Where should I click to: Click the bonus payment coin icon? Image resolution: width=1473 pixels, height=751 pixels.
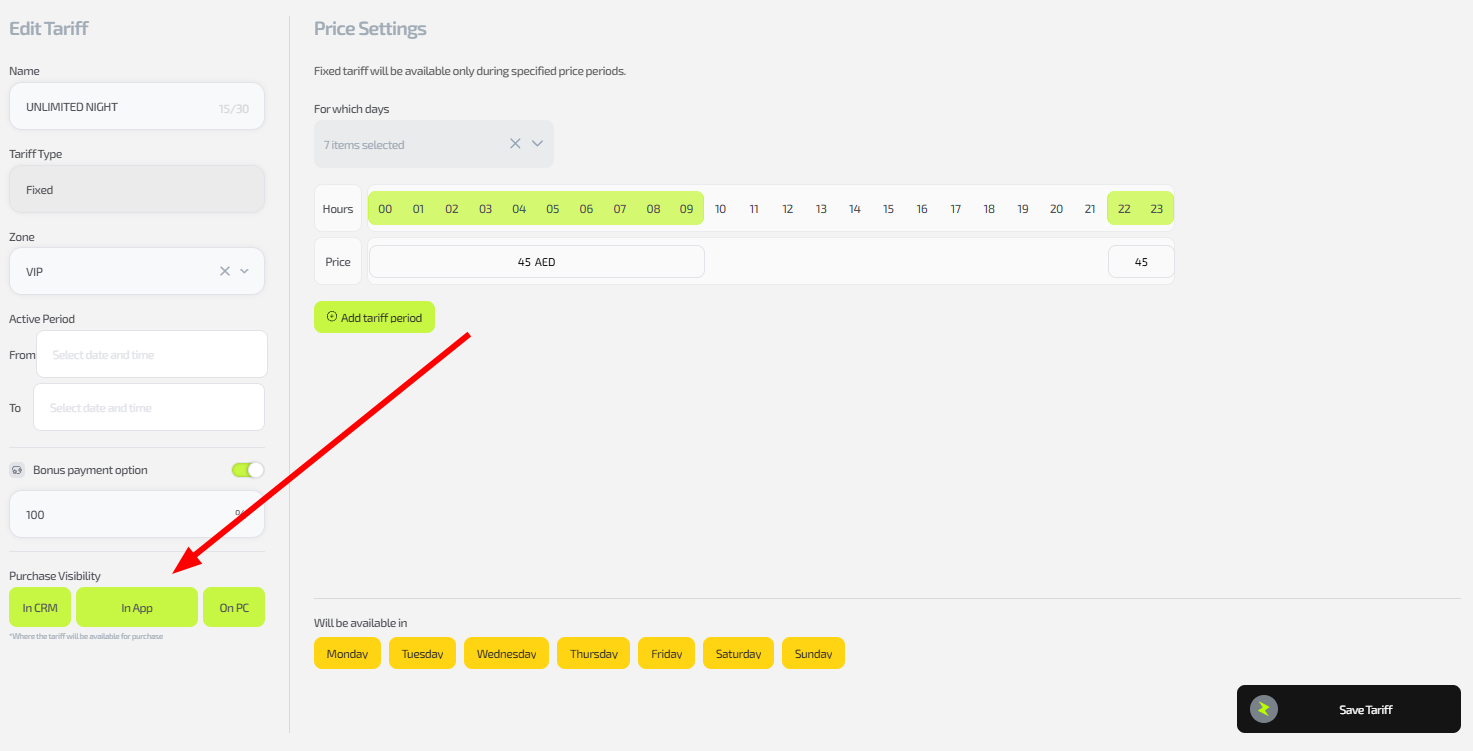tap(17, 470)
